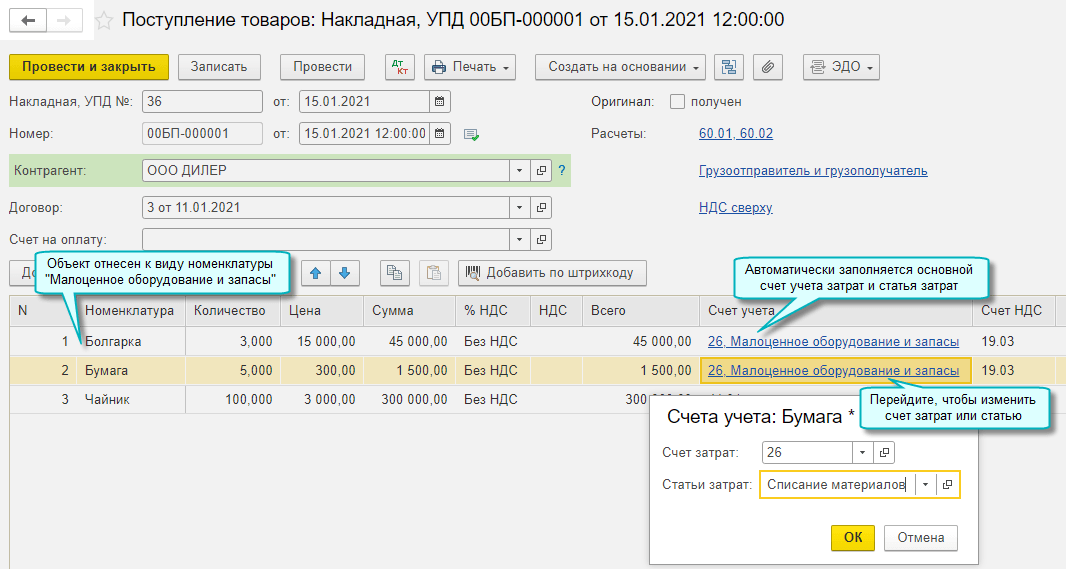
Task: Click the Накладная, УПД № input field
Action: (x=202, y=101)
